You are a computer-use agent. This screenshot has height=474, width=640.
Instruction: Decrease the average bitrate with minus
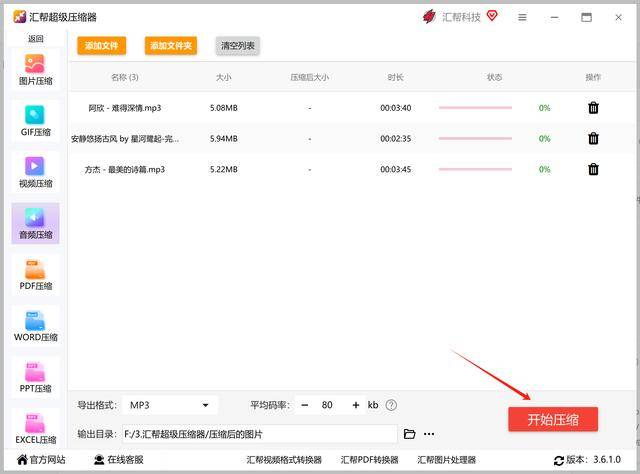(304, 405)
